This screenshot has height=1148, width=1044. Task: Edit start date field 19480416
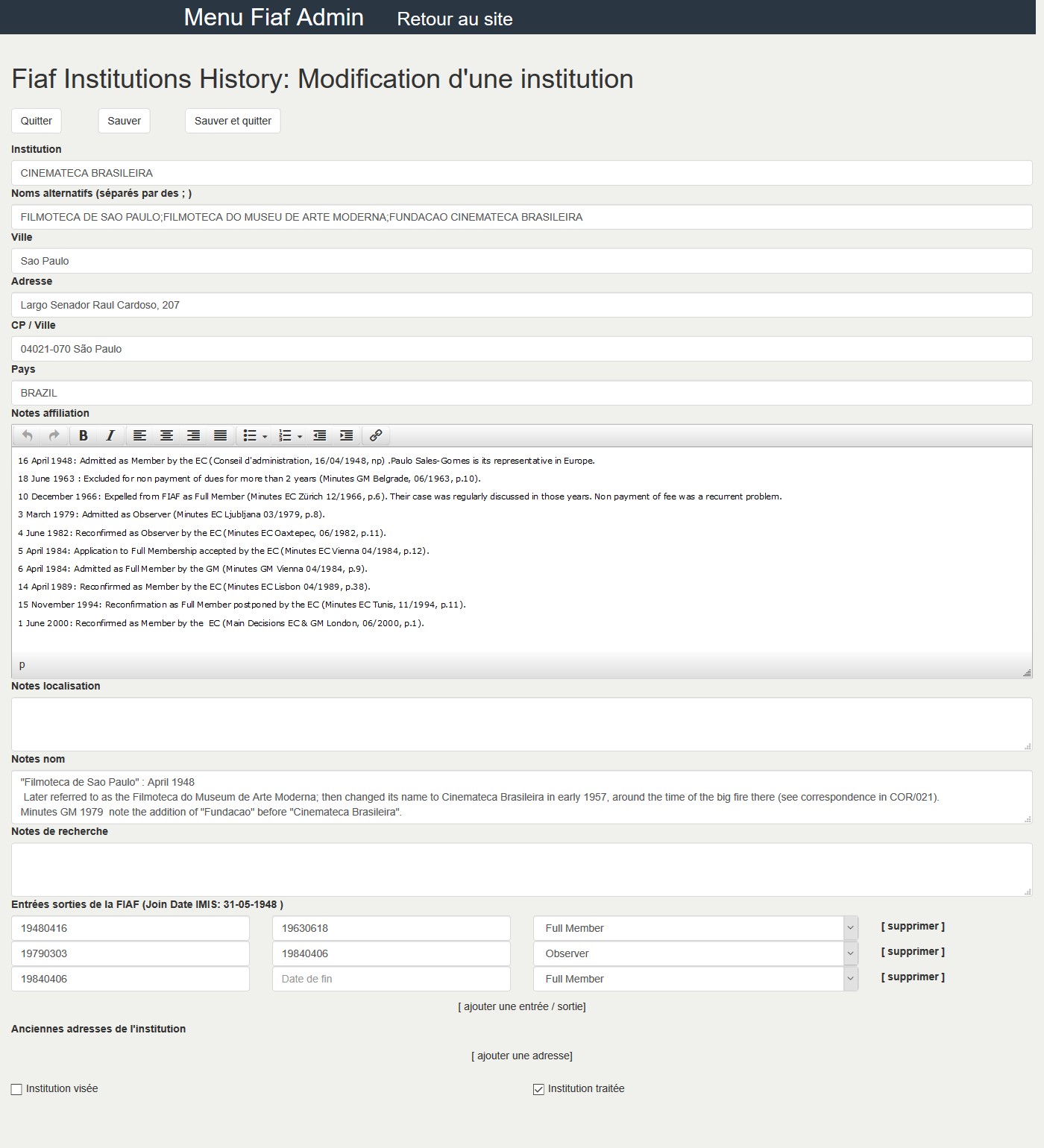tap(130, 928)
